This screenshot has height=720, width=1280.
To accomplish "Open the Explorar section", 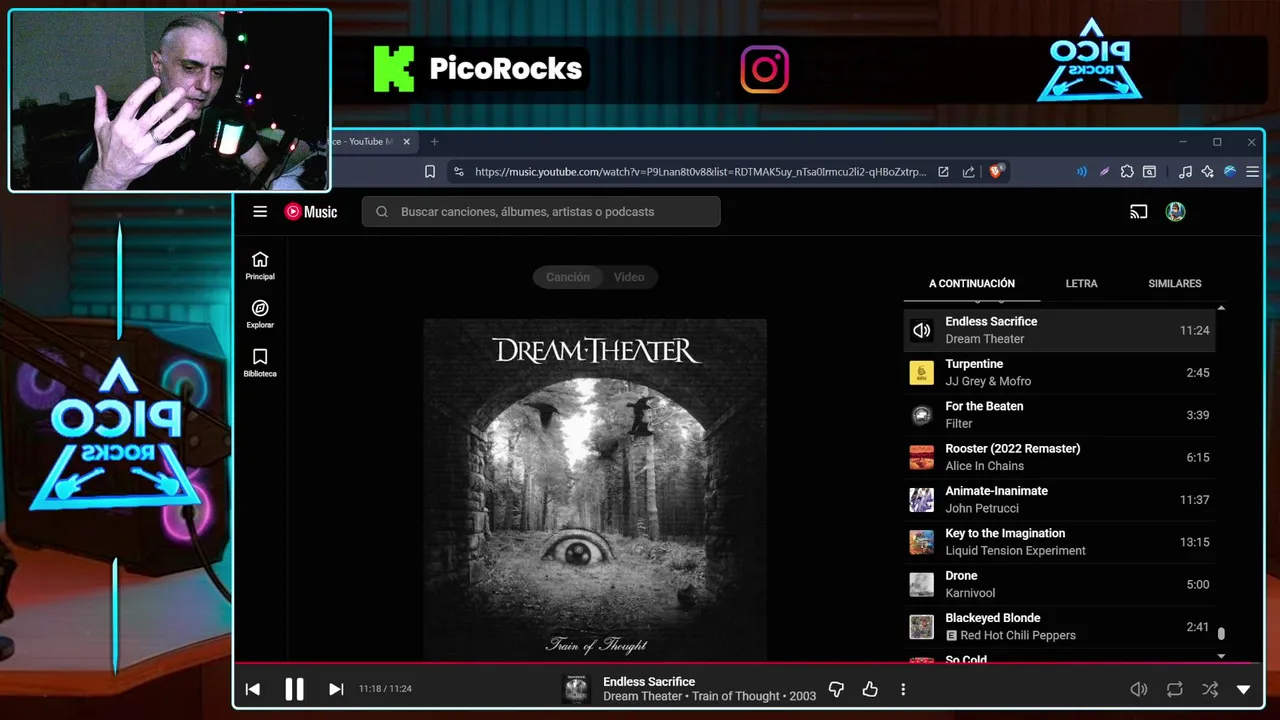I will [x=260, y=314].
